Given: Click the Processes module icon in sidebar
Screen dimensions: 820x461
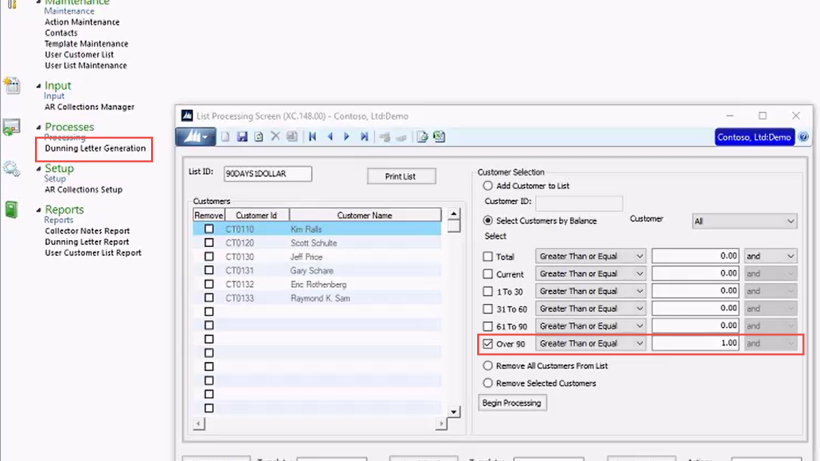Looking at the screenshot, I should (11, 127).
